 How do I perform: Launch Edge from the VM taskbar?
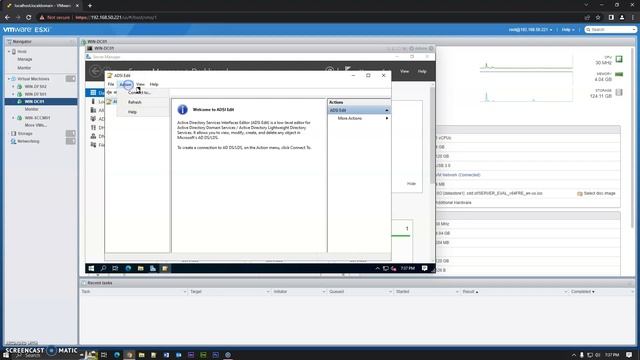click(128, 268)
